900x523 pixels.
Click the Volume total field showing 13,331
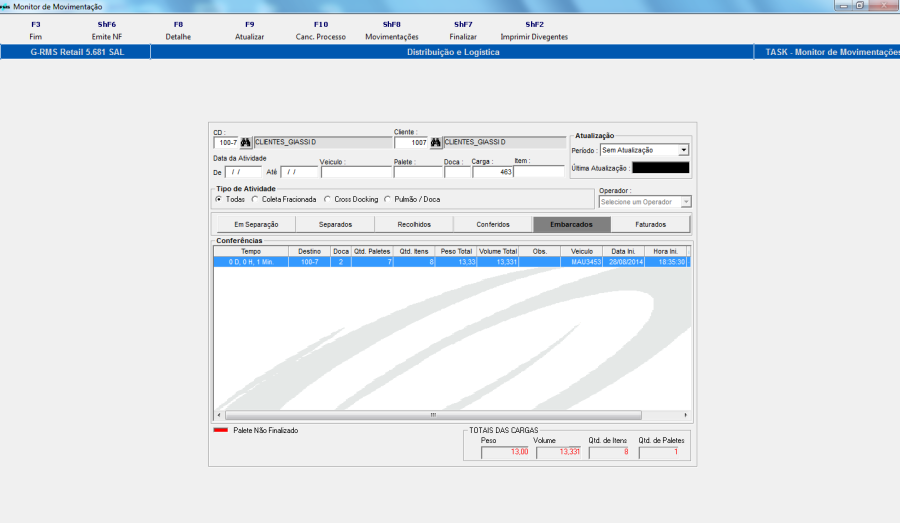coord(558,452)
